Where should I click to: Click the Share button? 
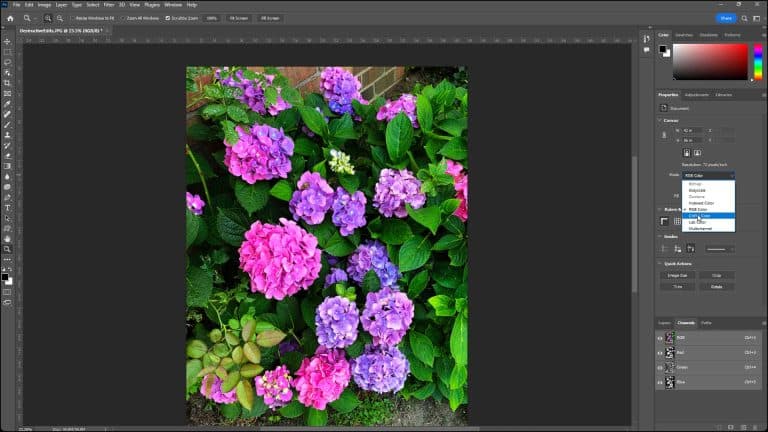pyautogui.click(x=726, y=18)
